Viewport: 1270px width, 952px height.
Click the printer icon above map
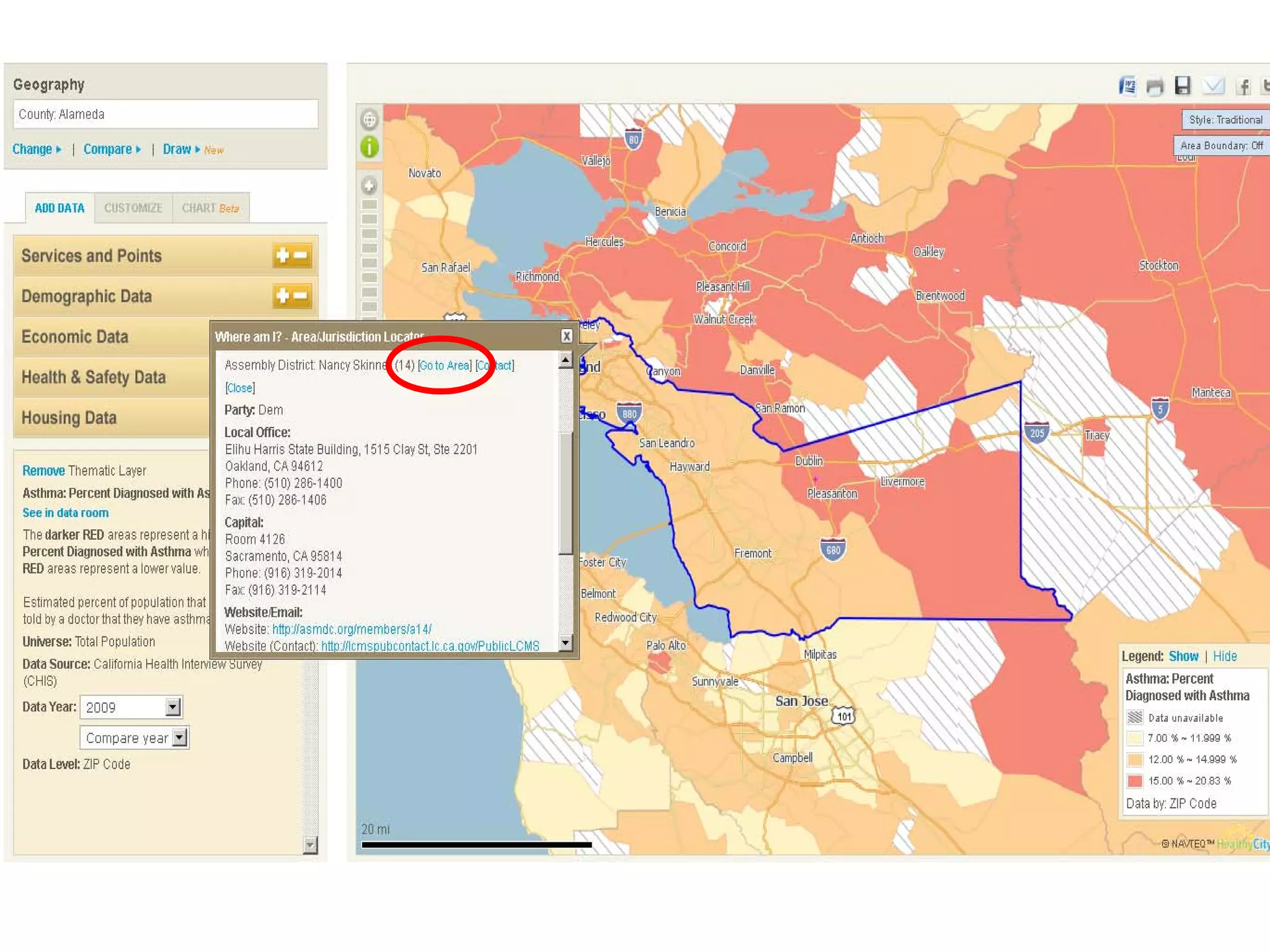1155,87
